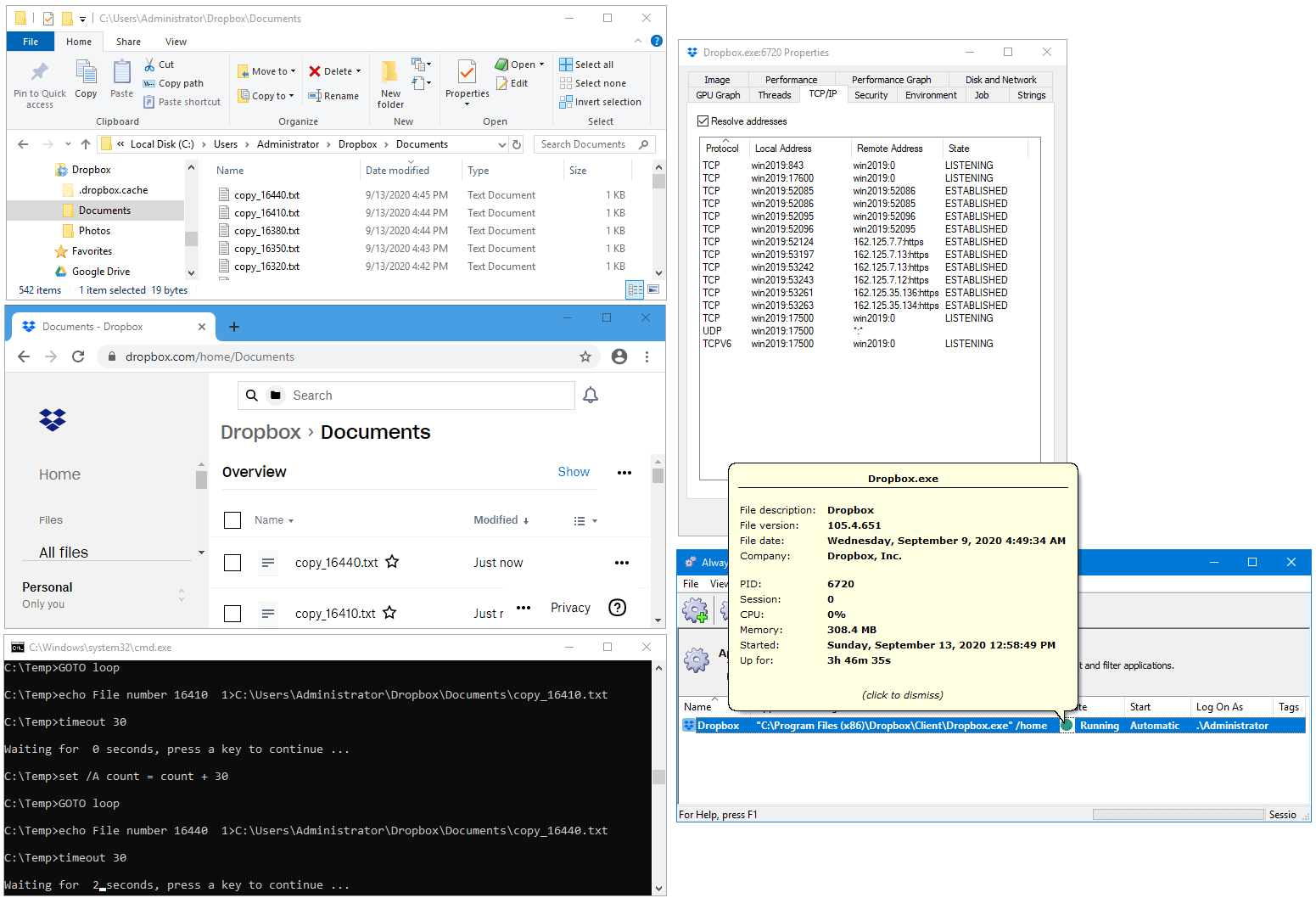The width and height of the screenshot is (1316, 898).
Task: Open the Strings tab in Properties
Action: click(x=1031, y=95)
